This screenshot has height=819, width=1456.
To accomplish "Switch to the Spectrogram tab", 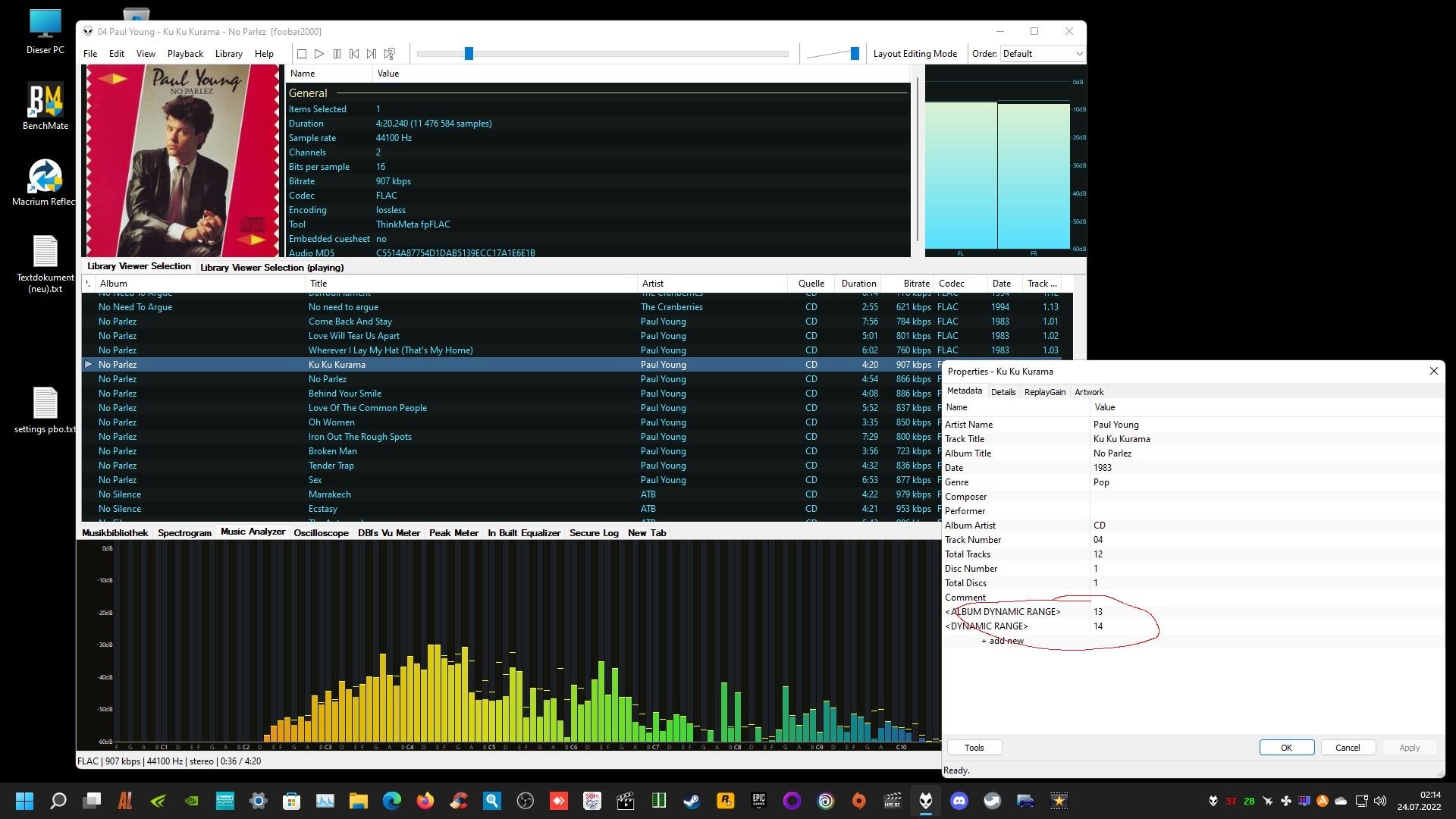I will tap(184, 533).
